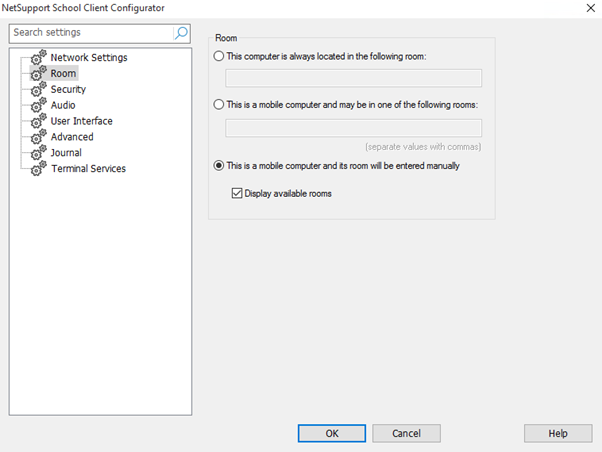
Task: Click the gear icon beside Advanced
Action: 39,136
